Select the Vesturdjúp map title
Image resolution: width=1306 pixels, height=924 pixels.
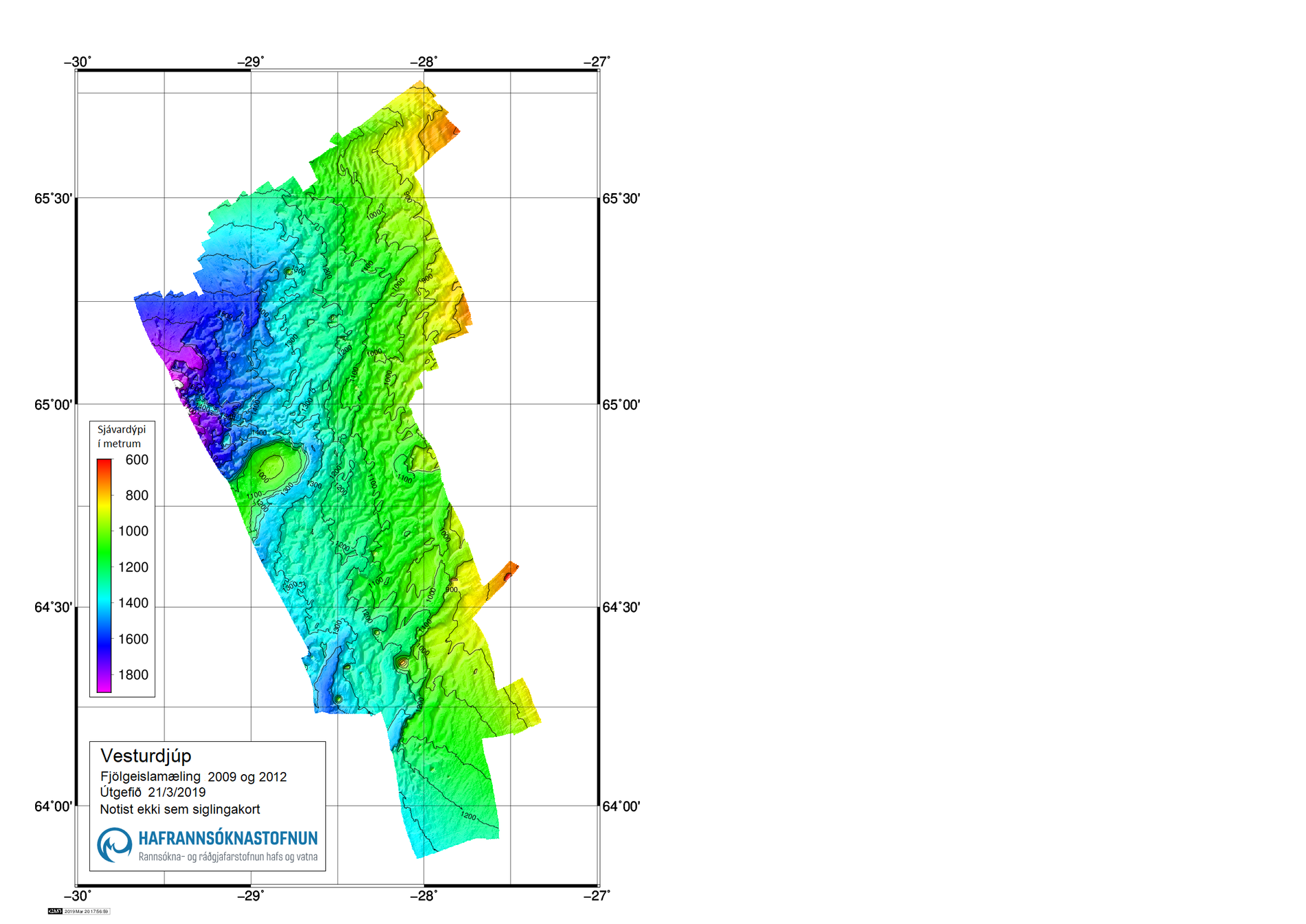[x=146, y=756]
